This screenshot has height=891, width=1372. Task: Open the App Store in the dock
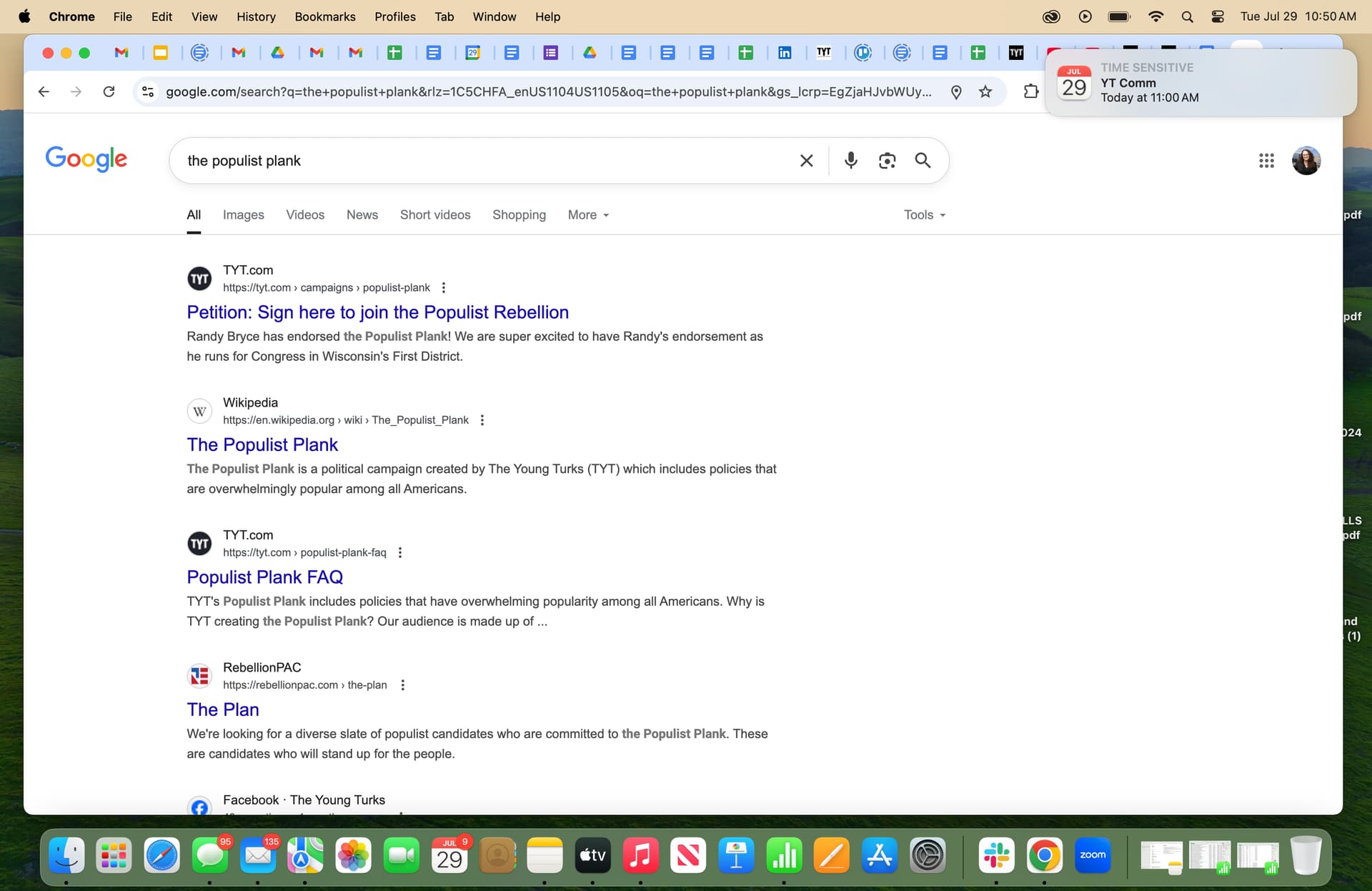tap(880, 855)
